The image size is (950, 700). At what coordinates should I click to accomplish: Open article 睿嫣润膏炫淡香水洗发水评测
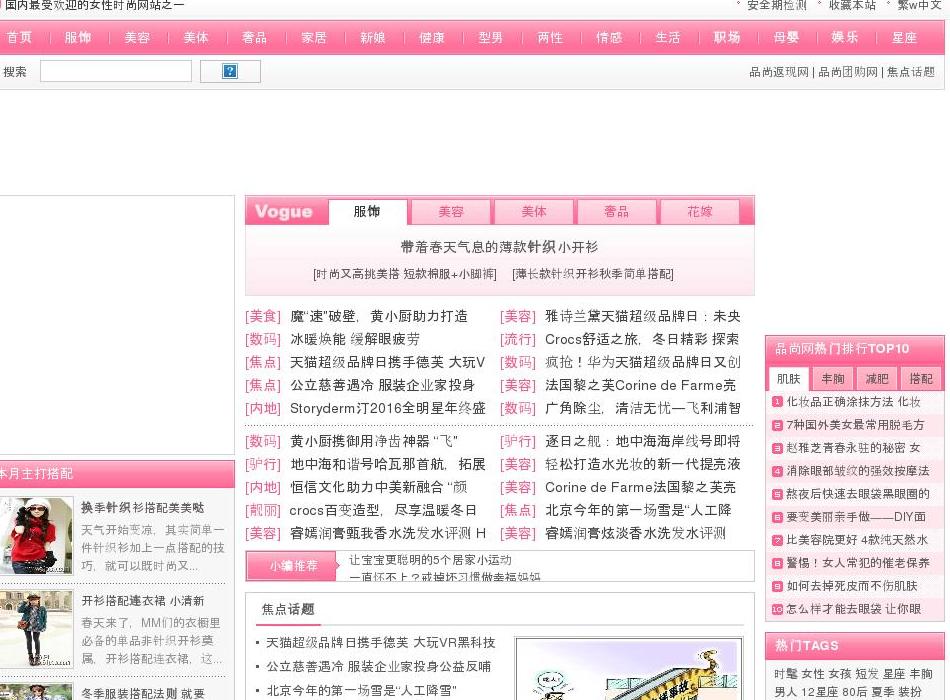635,533
